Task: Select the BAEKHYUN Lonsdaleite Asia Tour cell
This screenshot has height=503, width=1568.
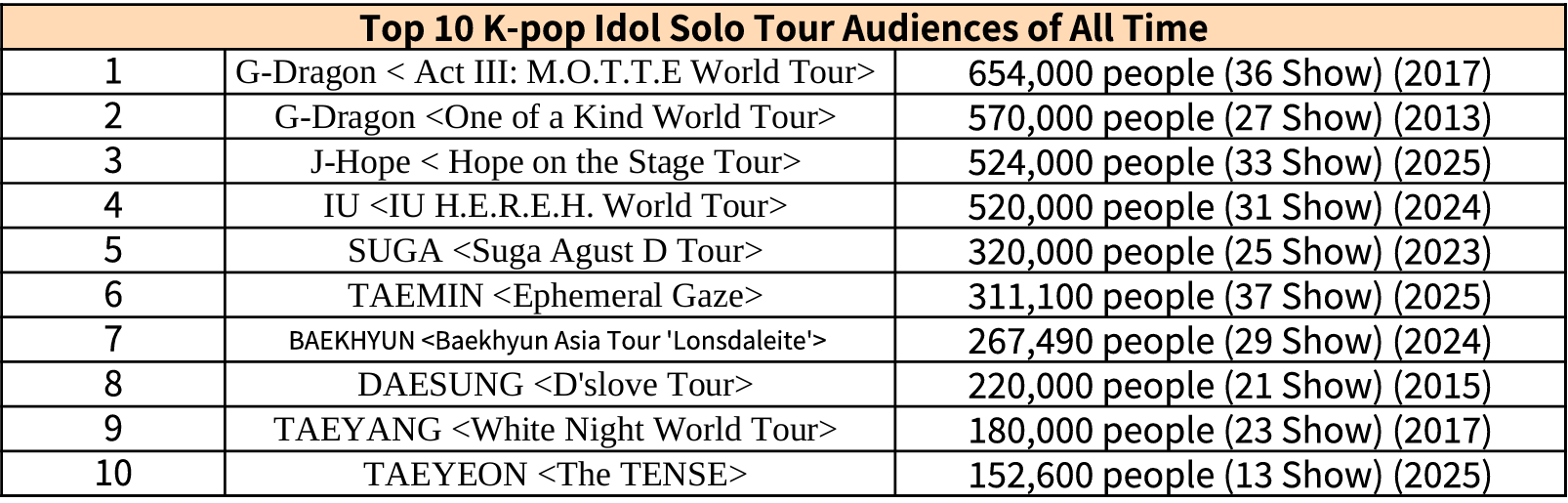Action: [557, 341]
